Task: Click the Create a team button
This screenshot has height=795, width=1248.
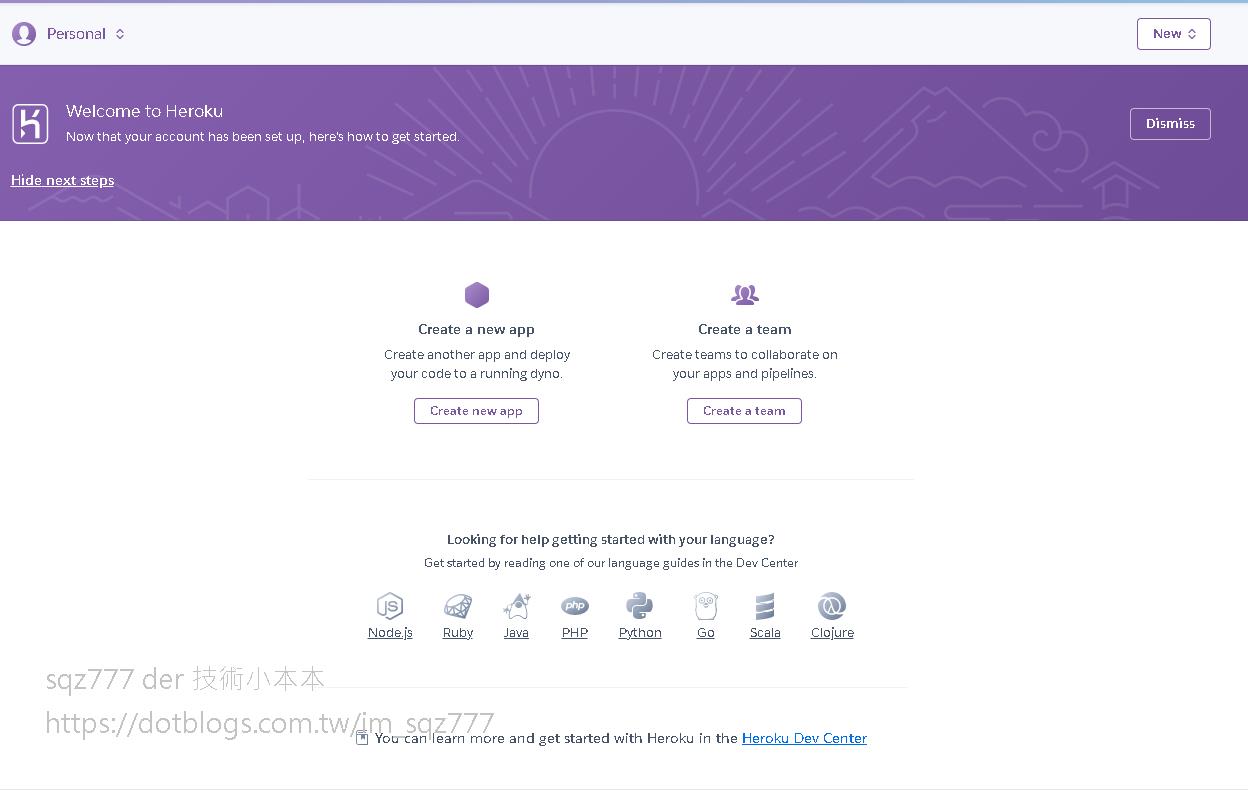Action: tap(744, 411)
